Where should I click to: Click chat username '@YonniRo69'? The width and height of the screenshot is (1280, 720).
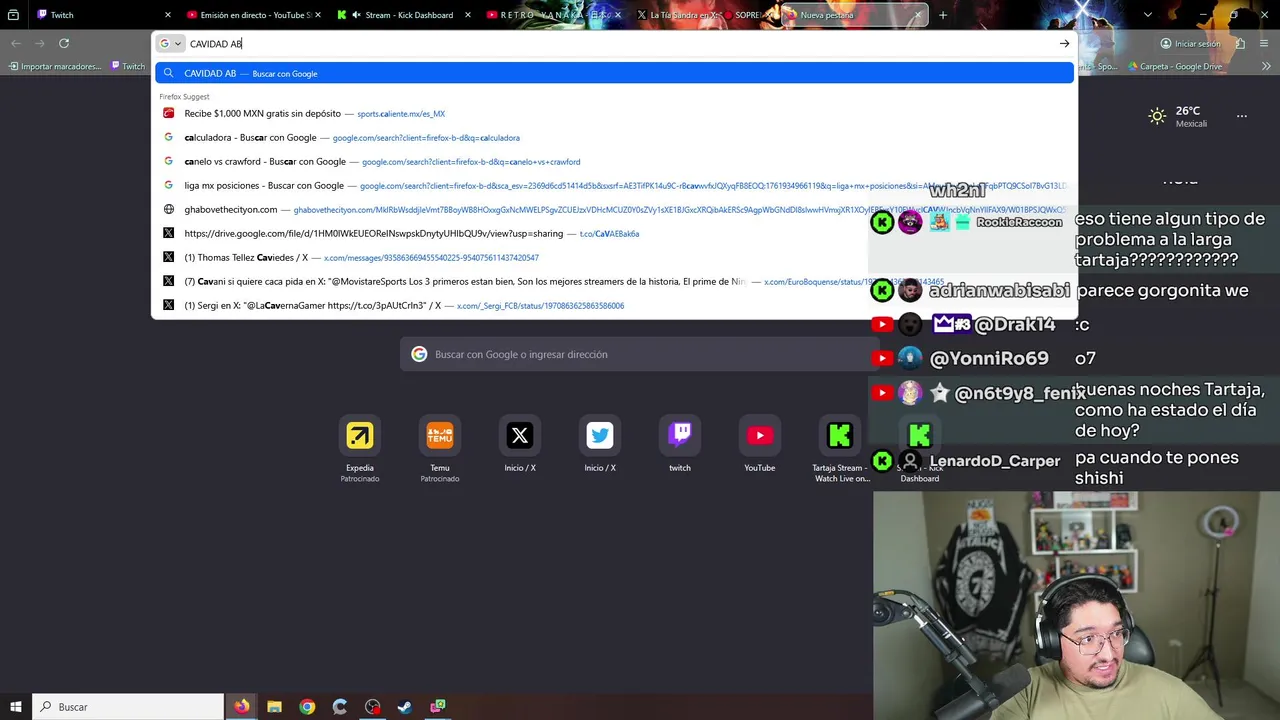989,358
